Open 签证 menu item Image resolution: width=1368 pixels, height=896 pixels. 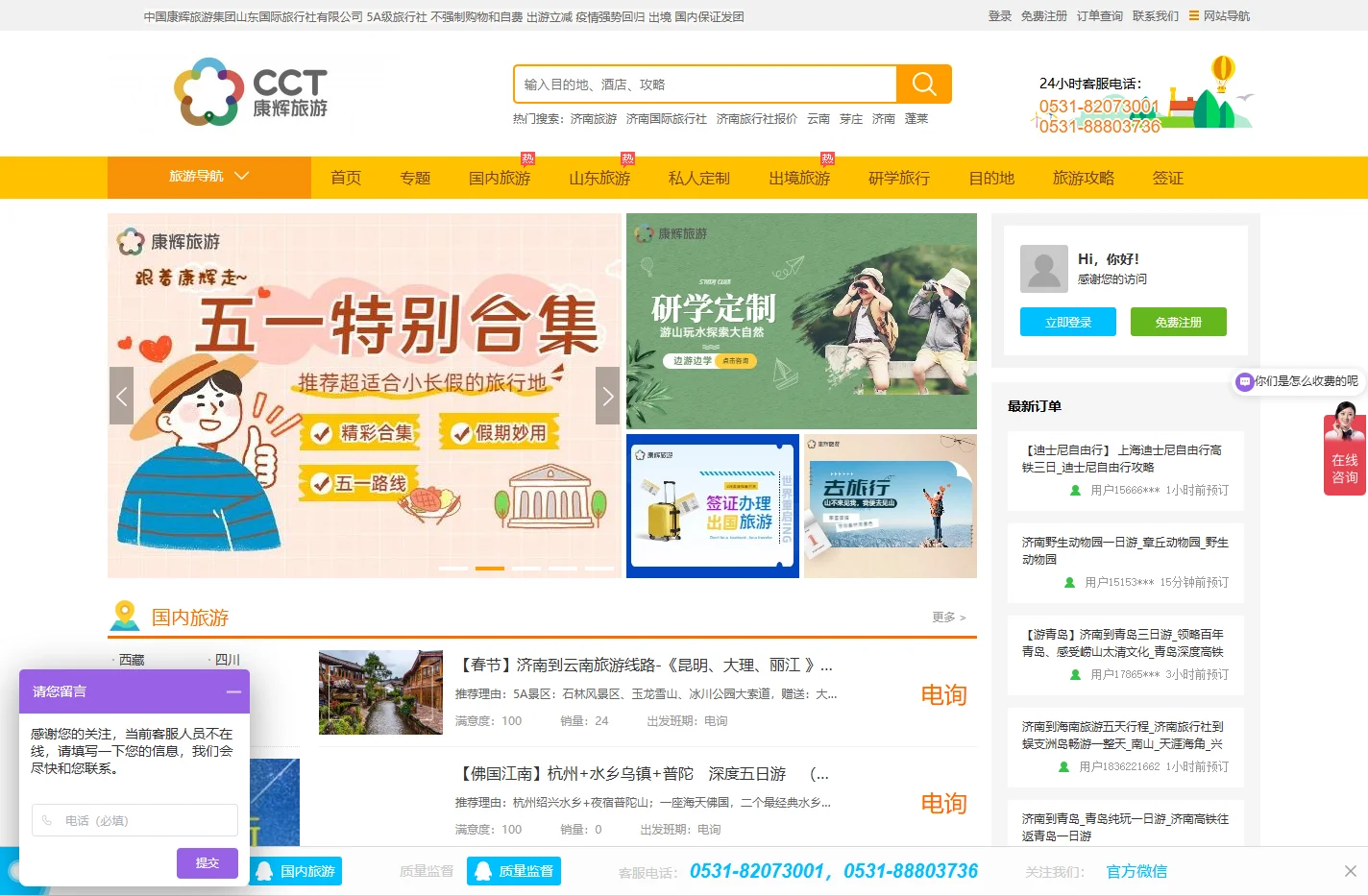tap(1168, 178)
